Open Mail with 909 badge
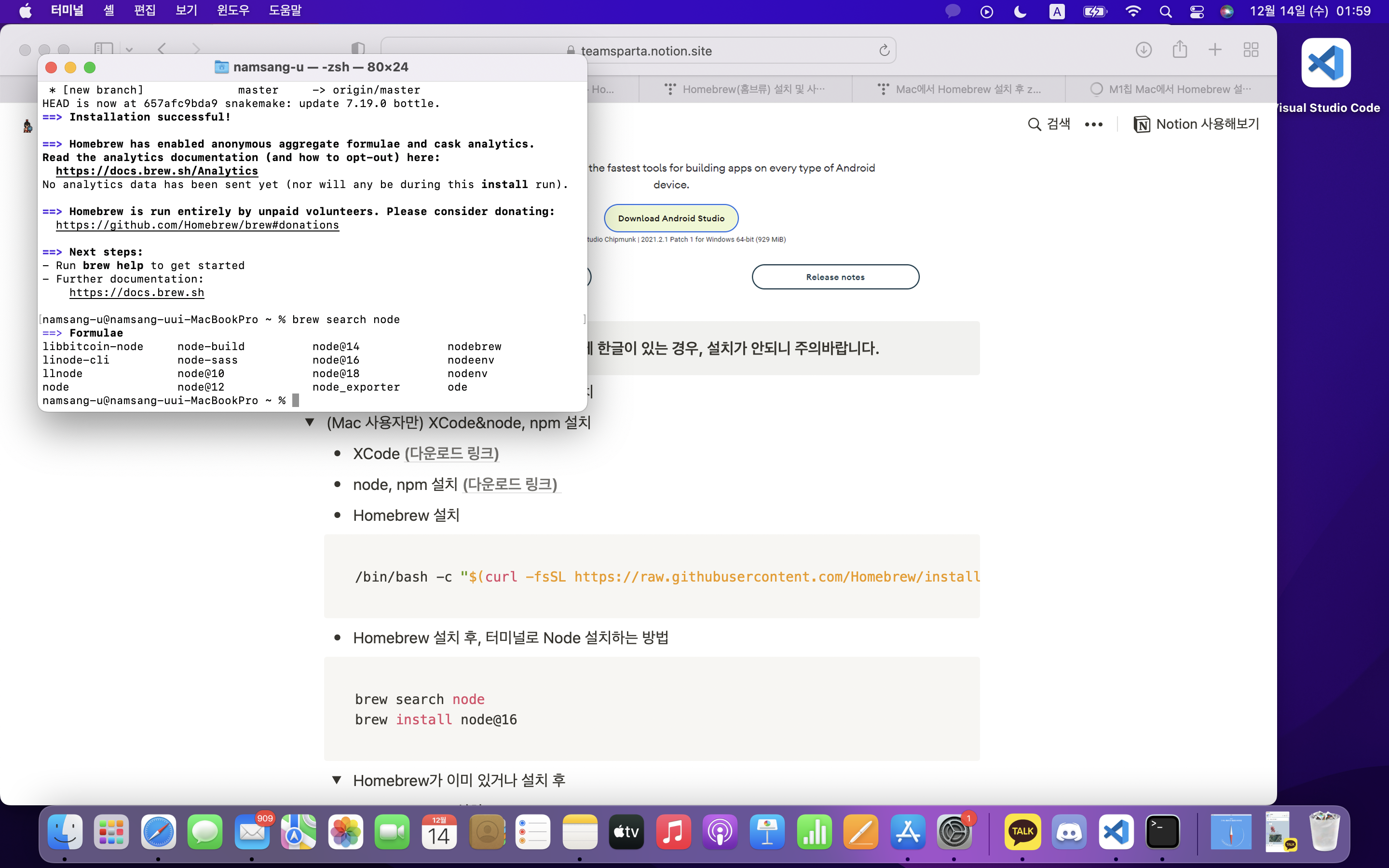 [x=252, y=831]
